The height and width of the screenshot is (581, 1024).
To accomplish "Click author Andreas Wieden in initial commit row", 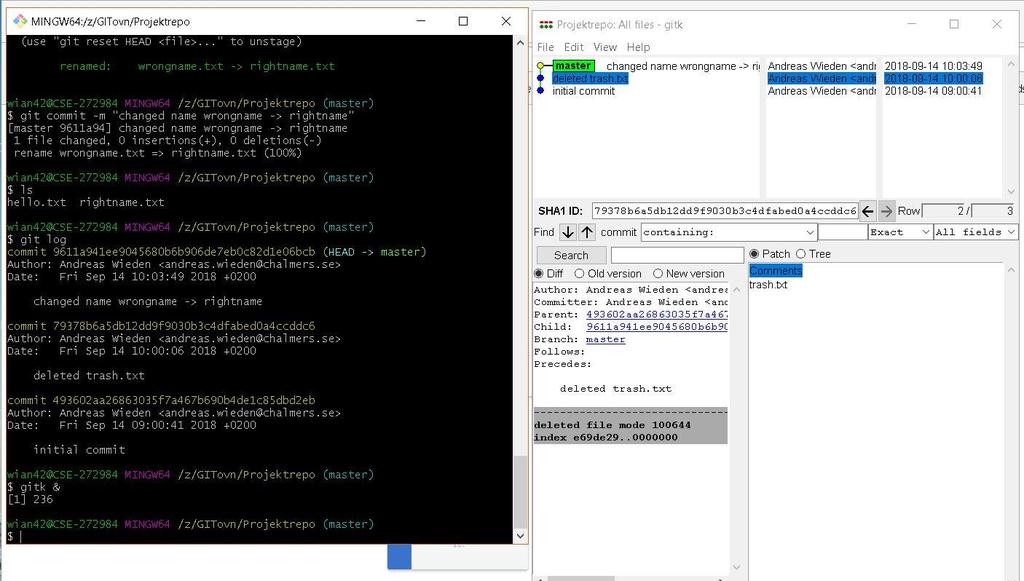I will pos(821,91).
